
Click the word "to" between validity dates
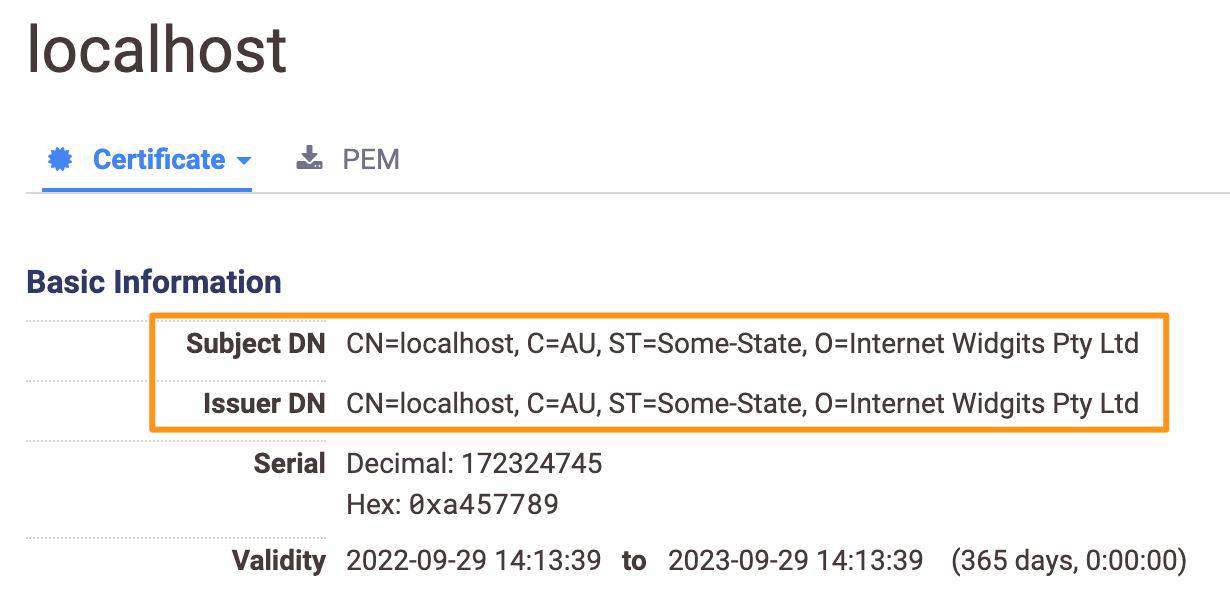coord(634,560)
